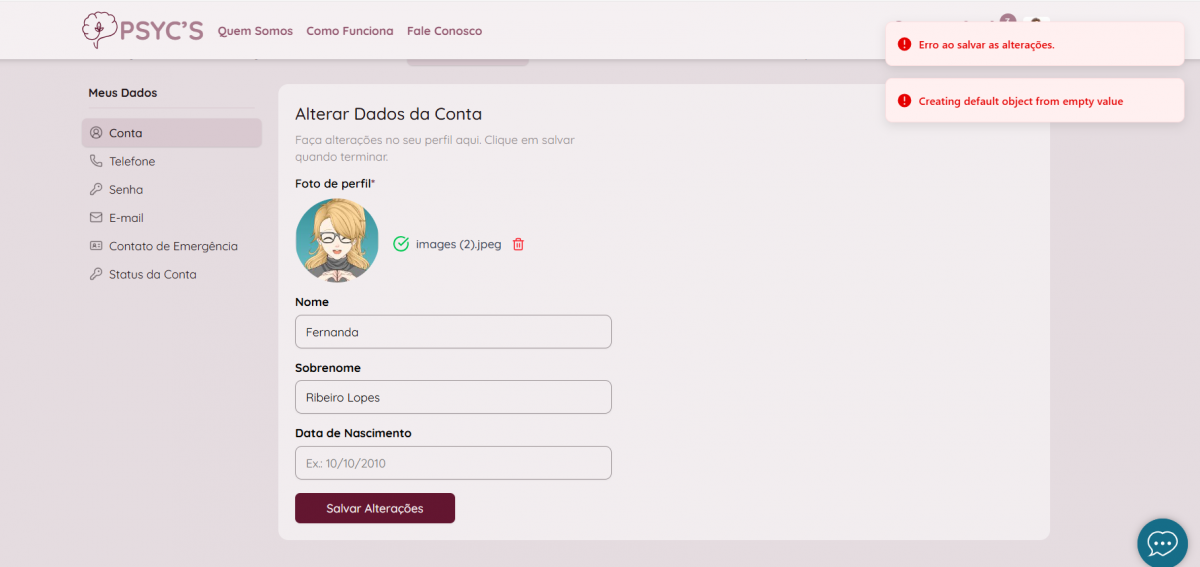Delete uploaded image with red trash icon
Screen dimensions: 1200x567
pos(518,244)
